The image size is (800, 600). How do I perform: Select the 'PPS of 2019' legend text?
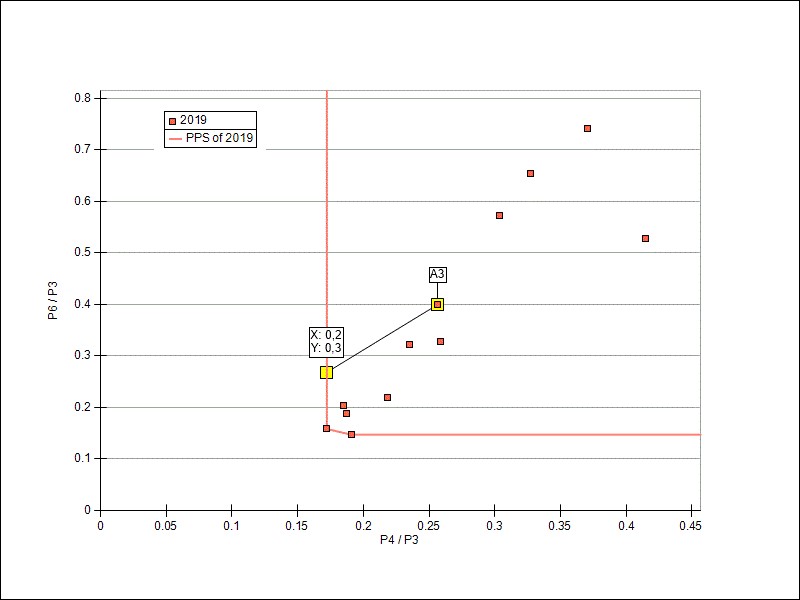coord(220,139)
